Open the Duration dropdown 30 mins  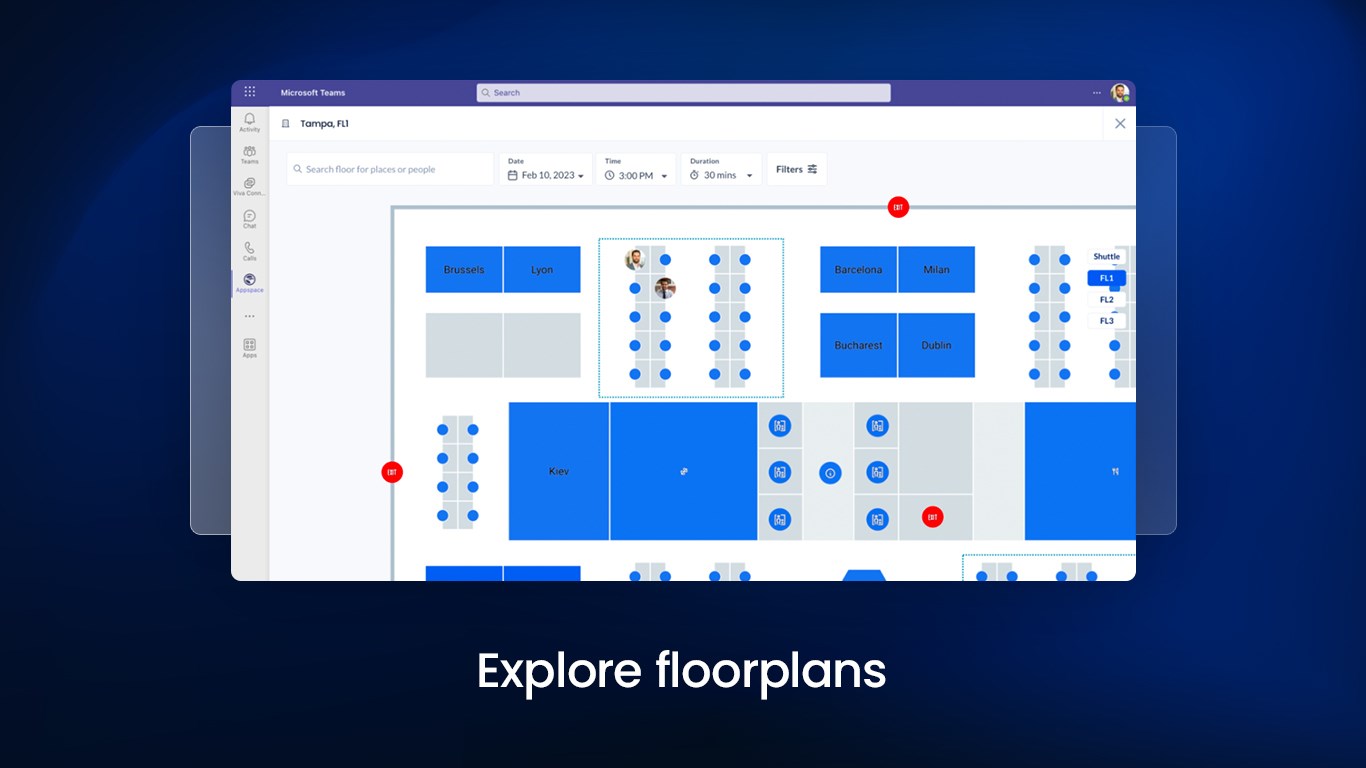click(x=721, y=169)
